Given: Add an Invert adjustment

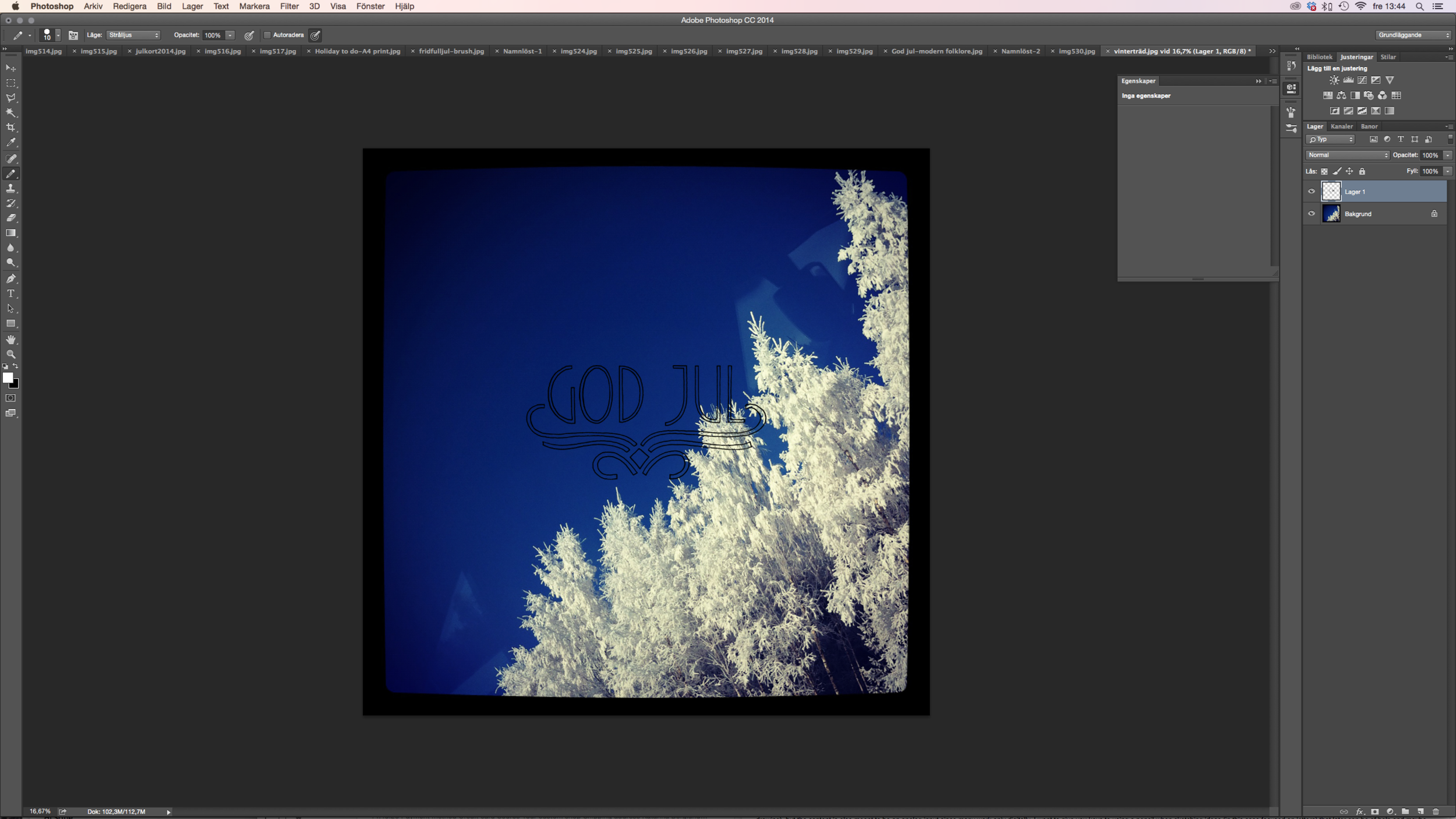Looking at the screenshot, I should 1334,111.
